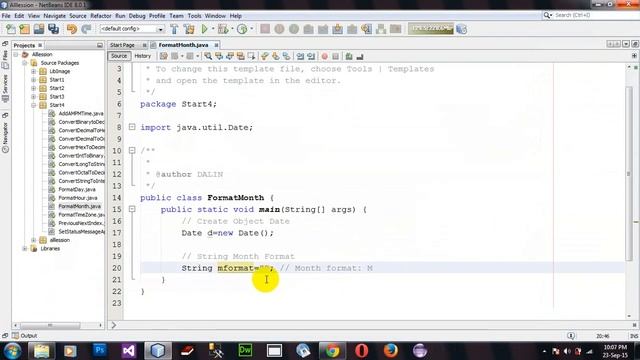Click the New File toolbar icon
Viewport: 640px width, 360px height.
[x=11, y=29]
